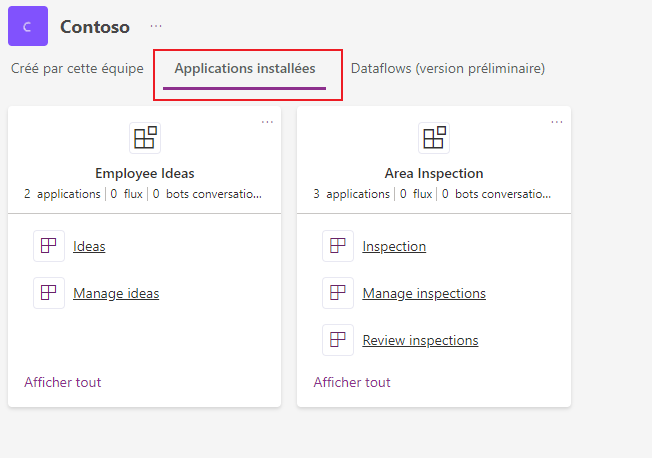Click the app icon beside Inspection
The width and height of the screenshot is (652, 458).
pos(338,246)
